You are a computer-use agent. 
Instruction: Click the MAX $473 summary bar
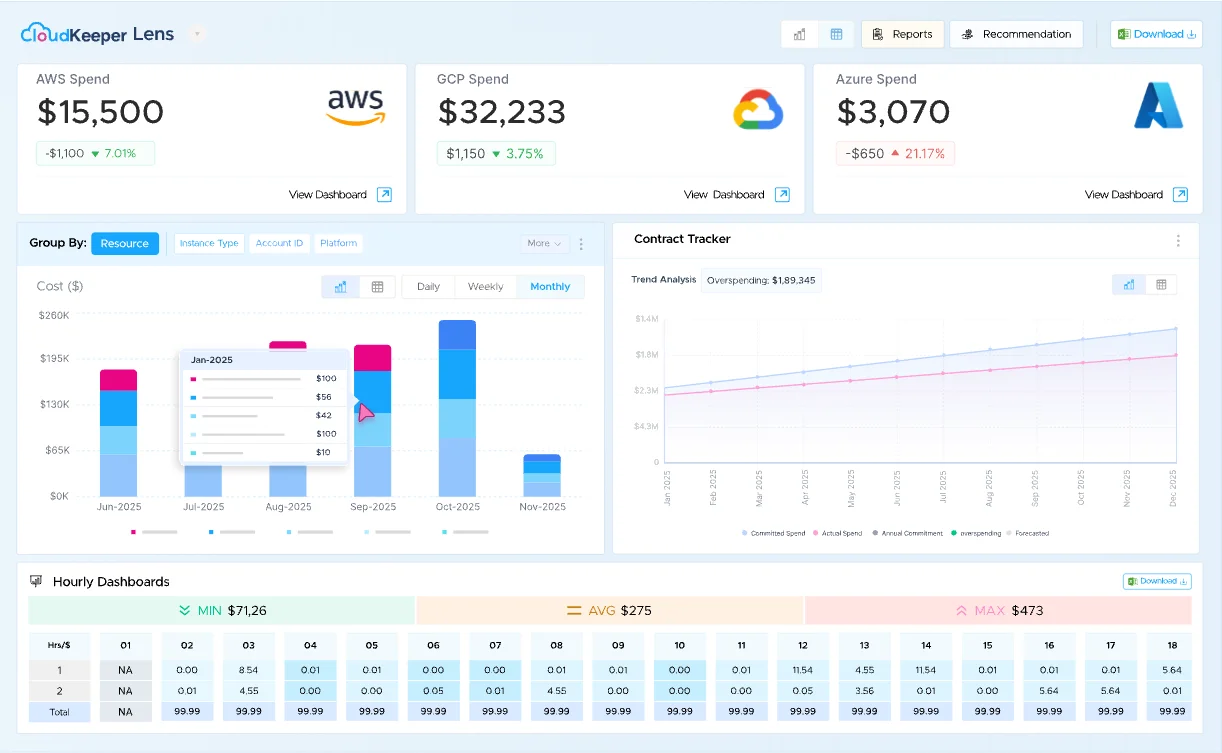click(x=998, y=611)
